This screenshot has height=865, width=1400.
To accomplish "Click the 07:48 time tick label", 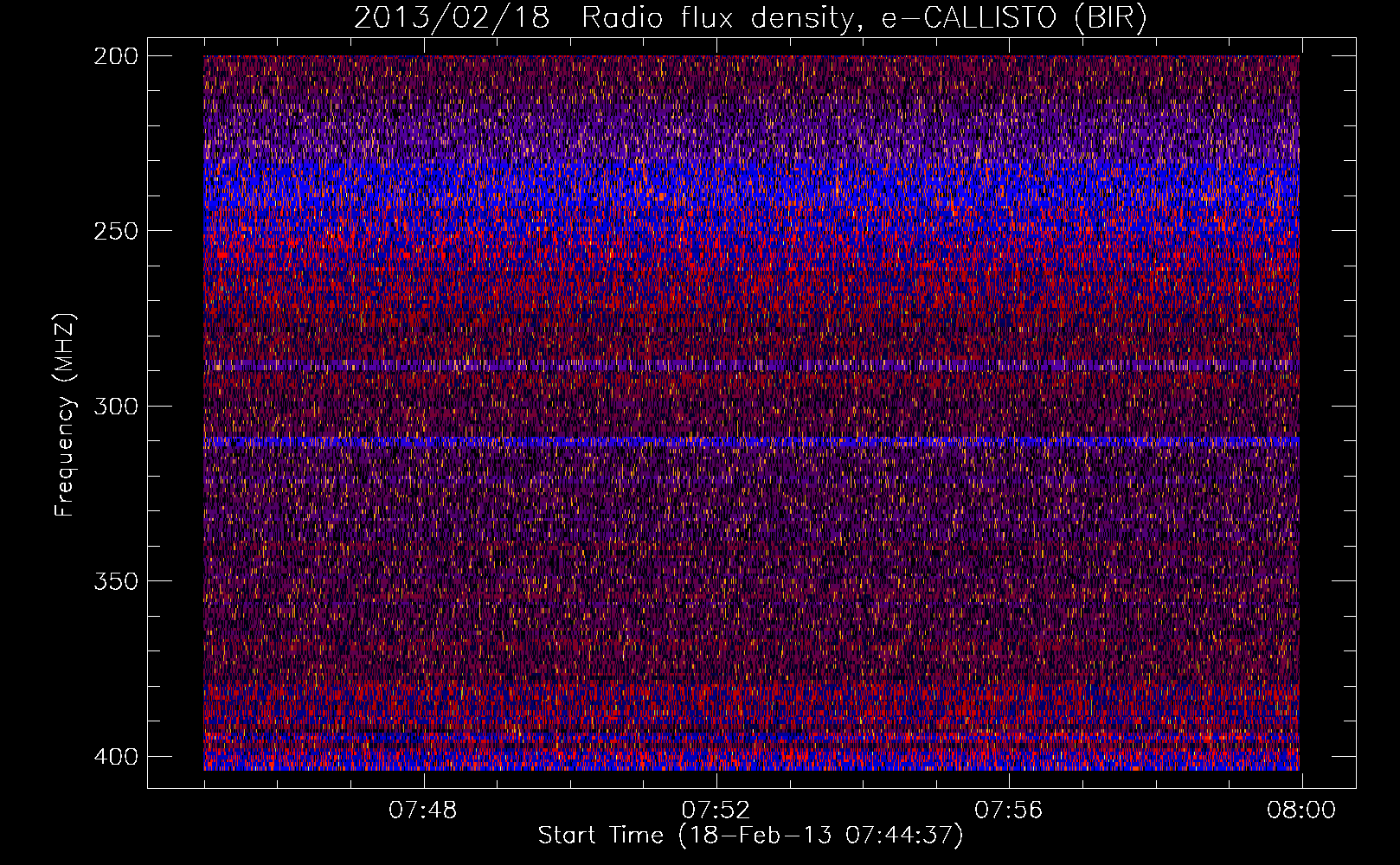I will [x=422, y=811].
